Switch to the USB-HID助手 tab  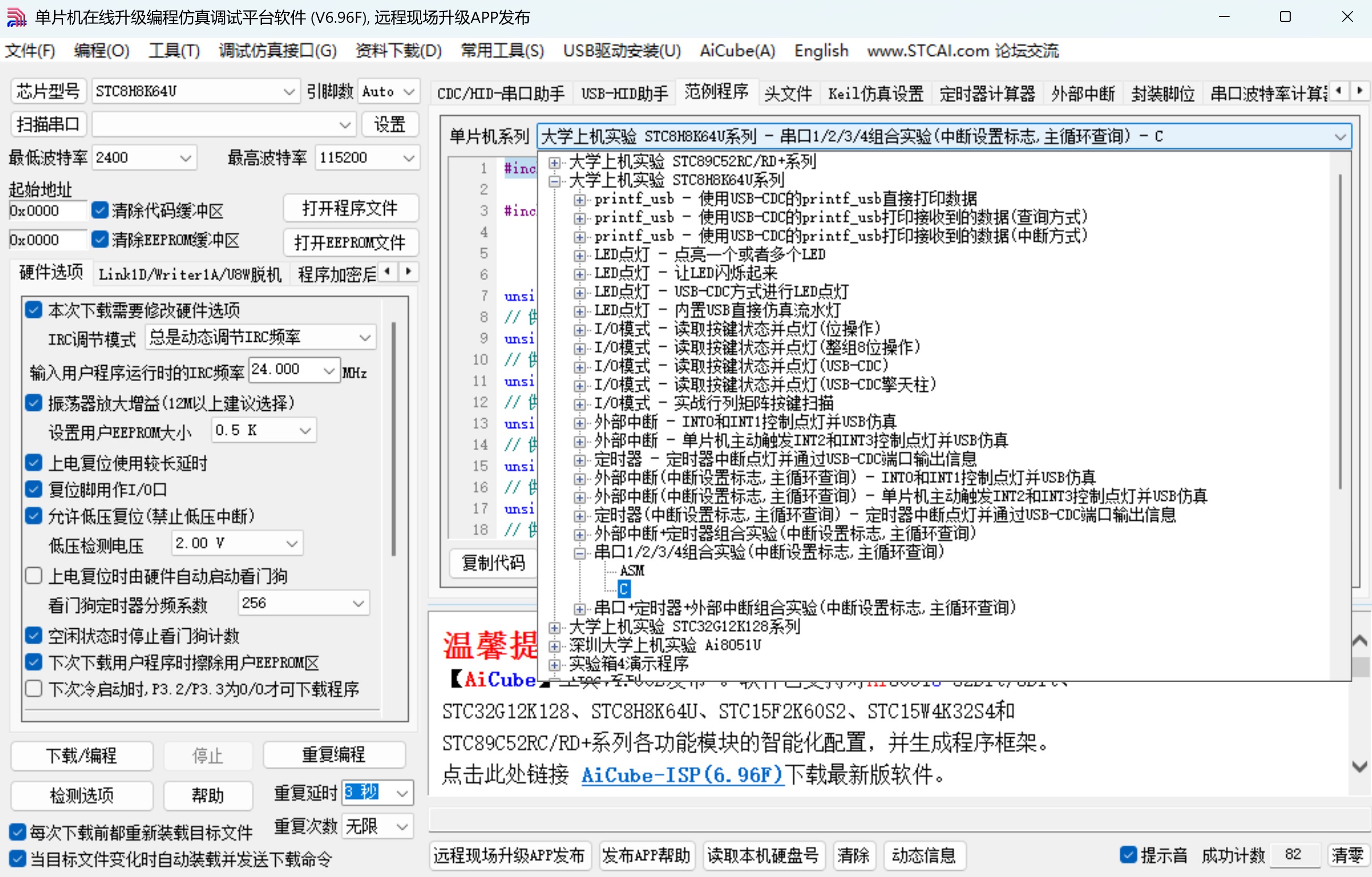pos(624,93)
